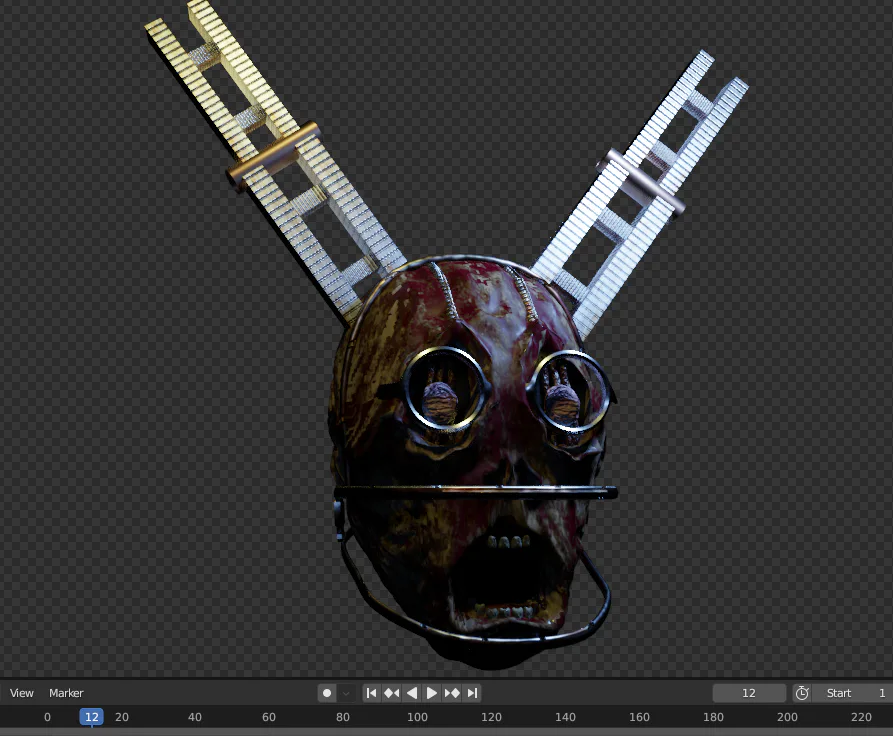The image size is (893, 736).
Task: Open auto keyframing options dropdown
Action: 346,693
